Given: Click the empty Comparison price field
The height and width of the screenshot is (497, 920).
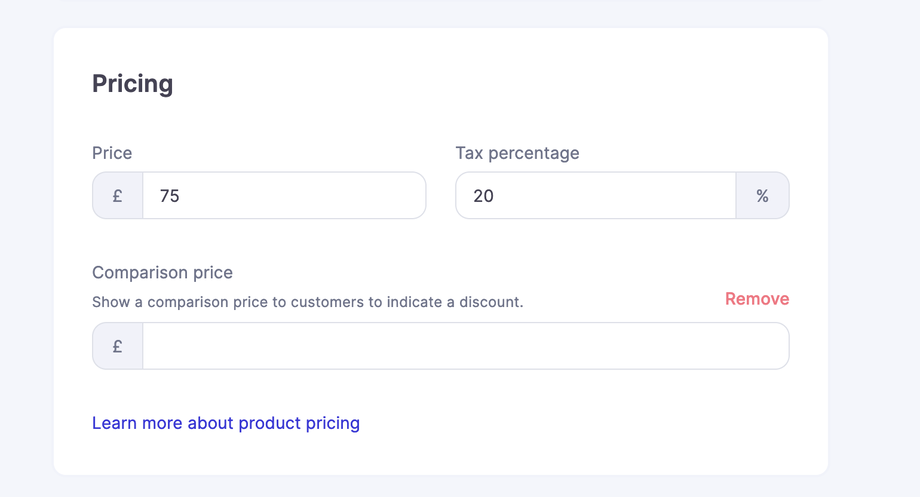Looking at the screenshot, I should coord(465,346).
